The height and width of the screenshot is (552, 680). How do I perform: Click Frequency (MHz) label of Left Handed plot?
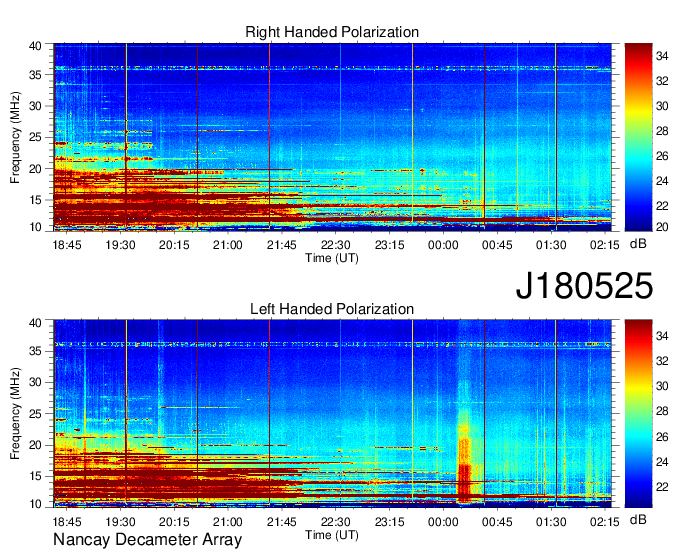15,414
